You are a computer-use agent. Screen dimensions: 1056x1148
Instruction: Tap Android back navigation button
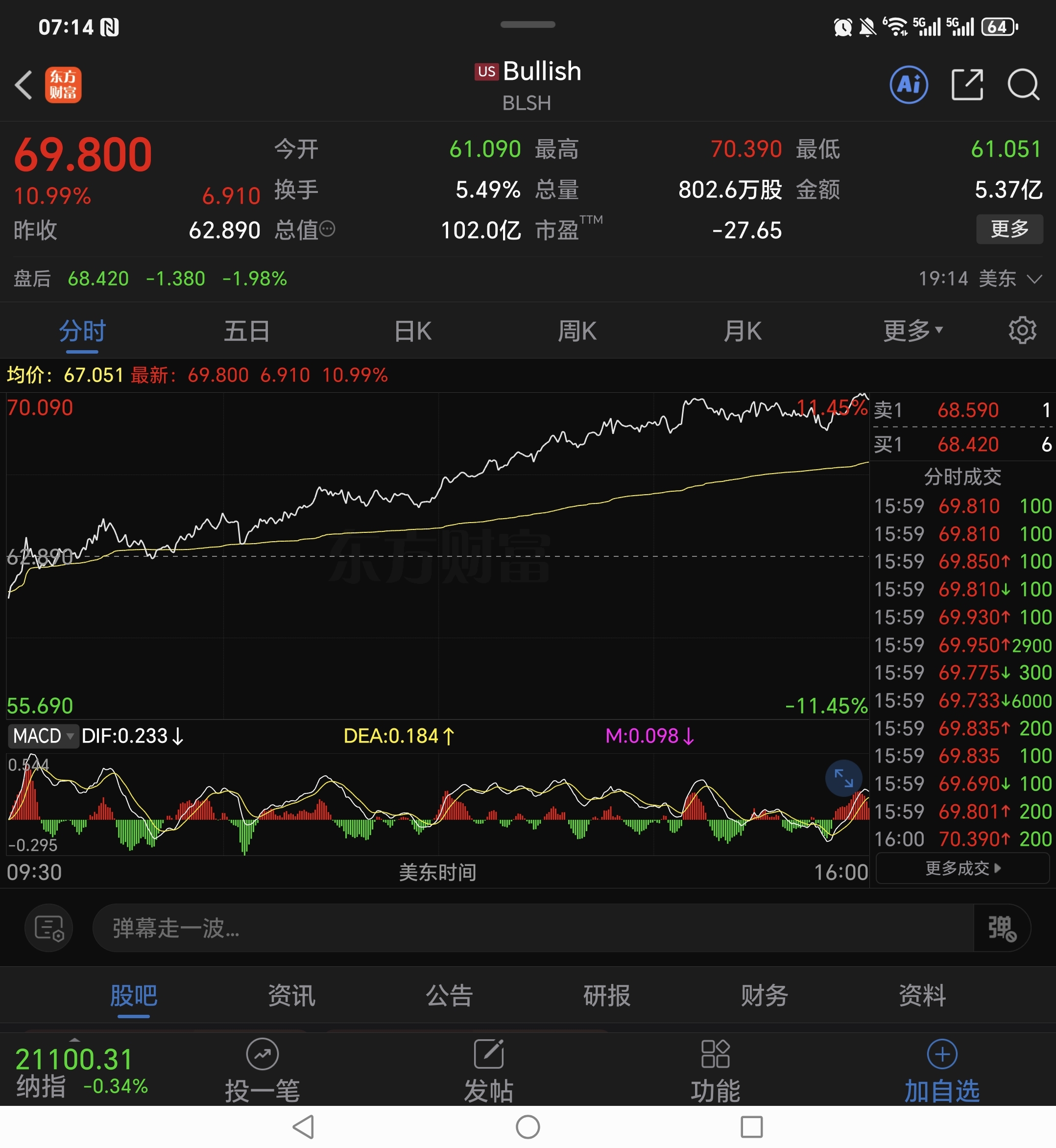coord(303,1127)
